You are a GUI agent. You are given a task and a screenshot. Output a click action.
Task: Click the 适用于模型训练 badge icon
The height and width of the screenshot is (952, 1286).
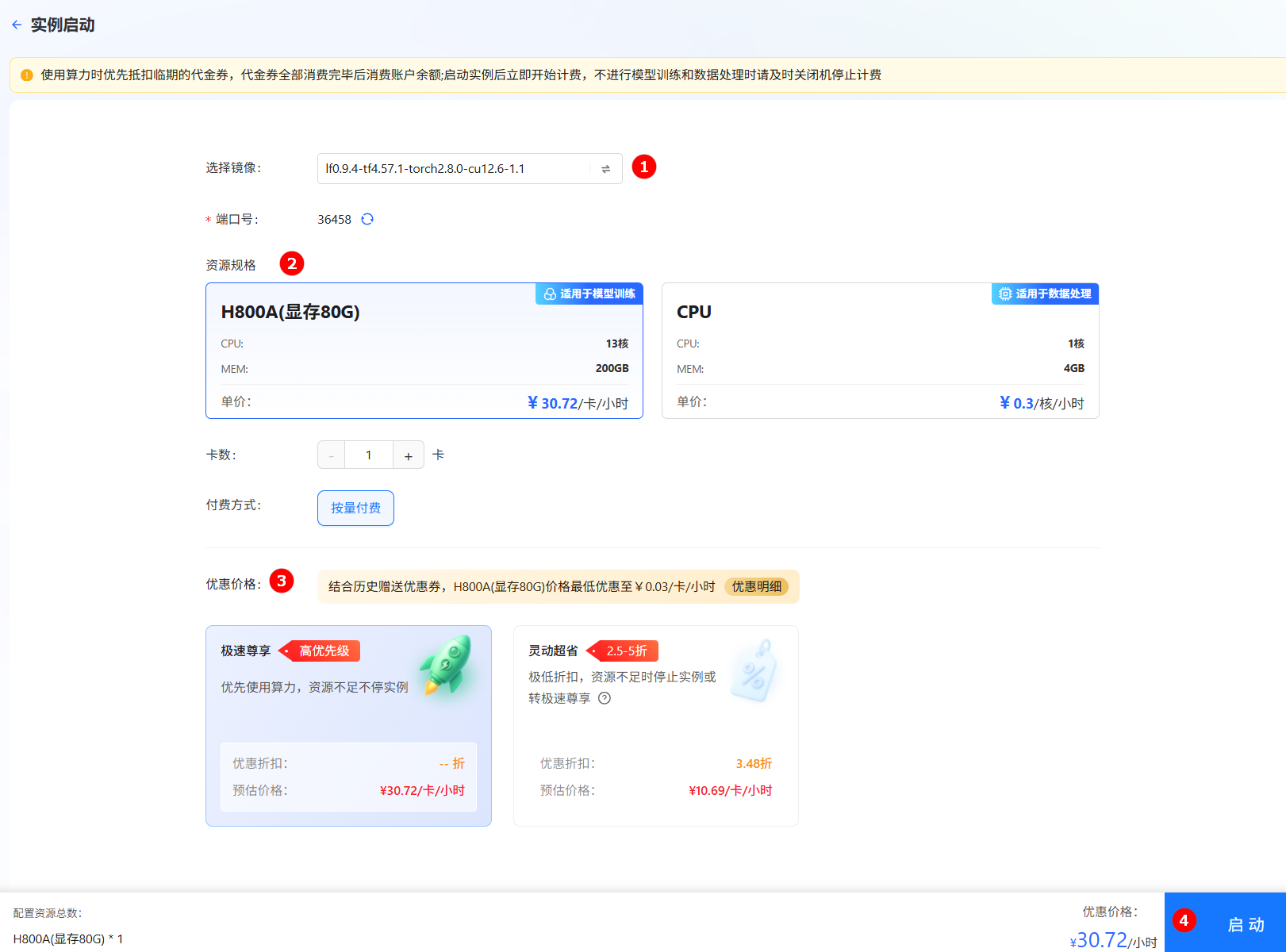pos(550,294)
